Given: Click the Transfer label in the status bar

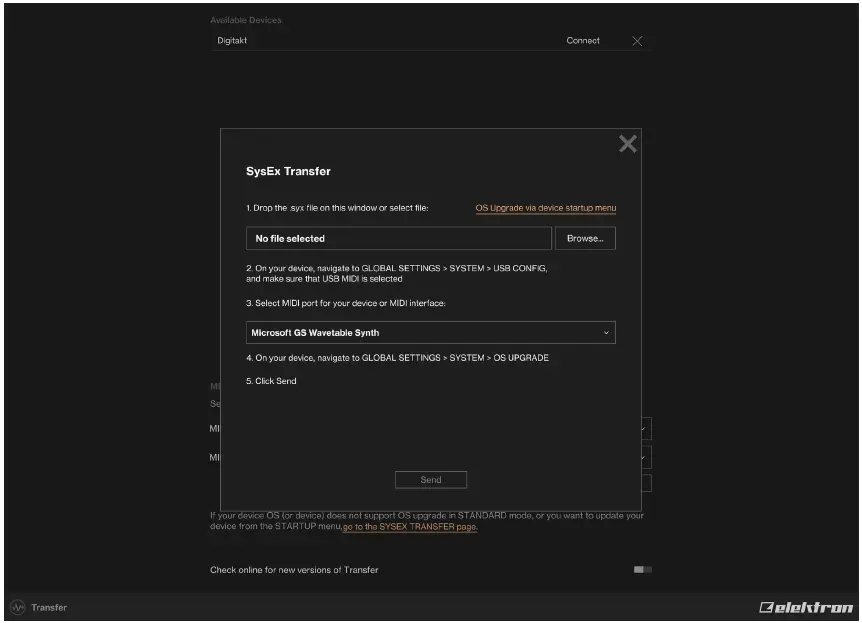Looking at the screenshot, I should [x=45, y=607].
